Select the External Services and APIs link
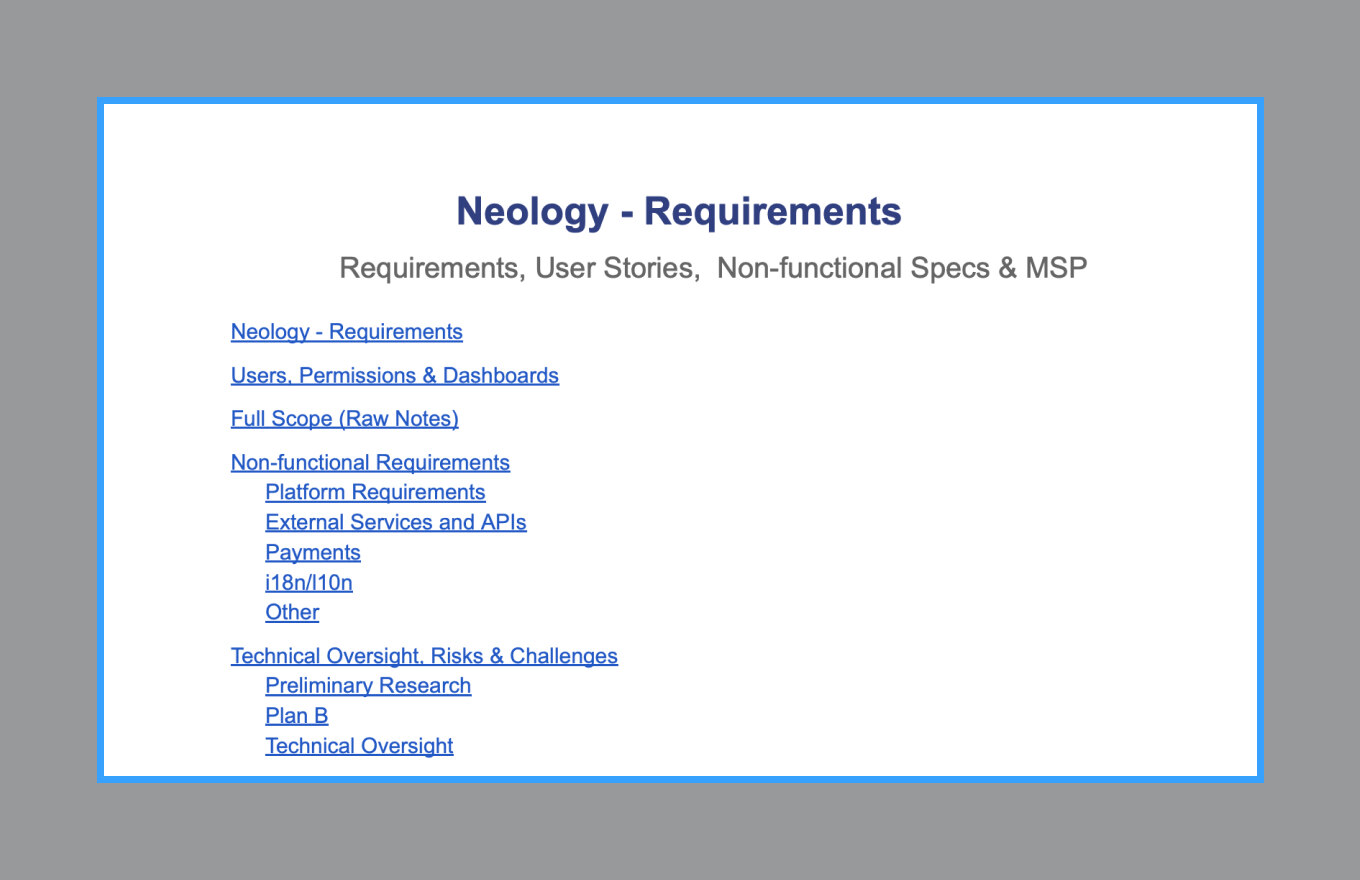The height and width of the screenshot is (880, 1360). pyautogui.click(x=395, y=523)
